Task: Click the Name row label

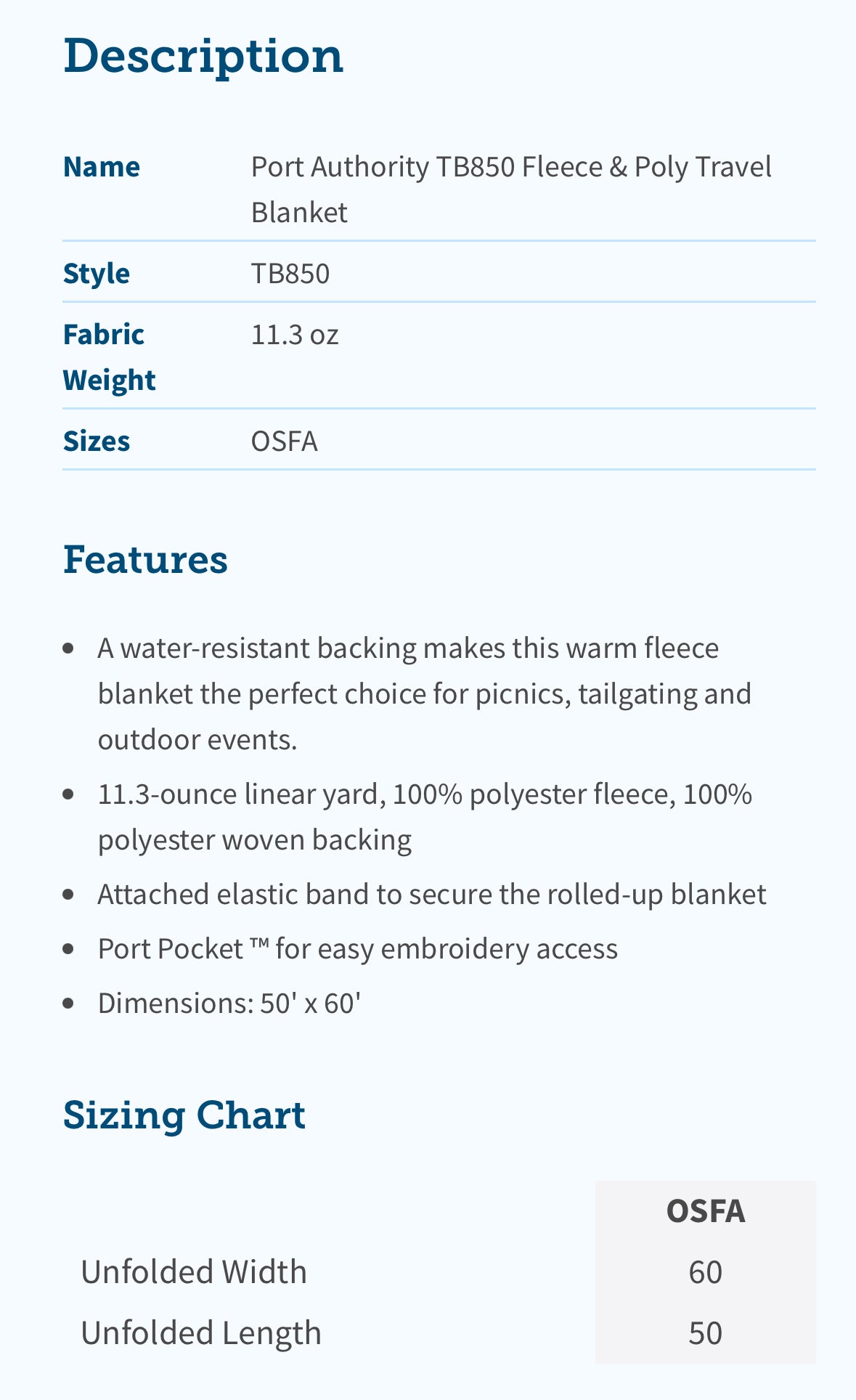Action: 102,167
